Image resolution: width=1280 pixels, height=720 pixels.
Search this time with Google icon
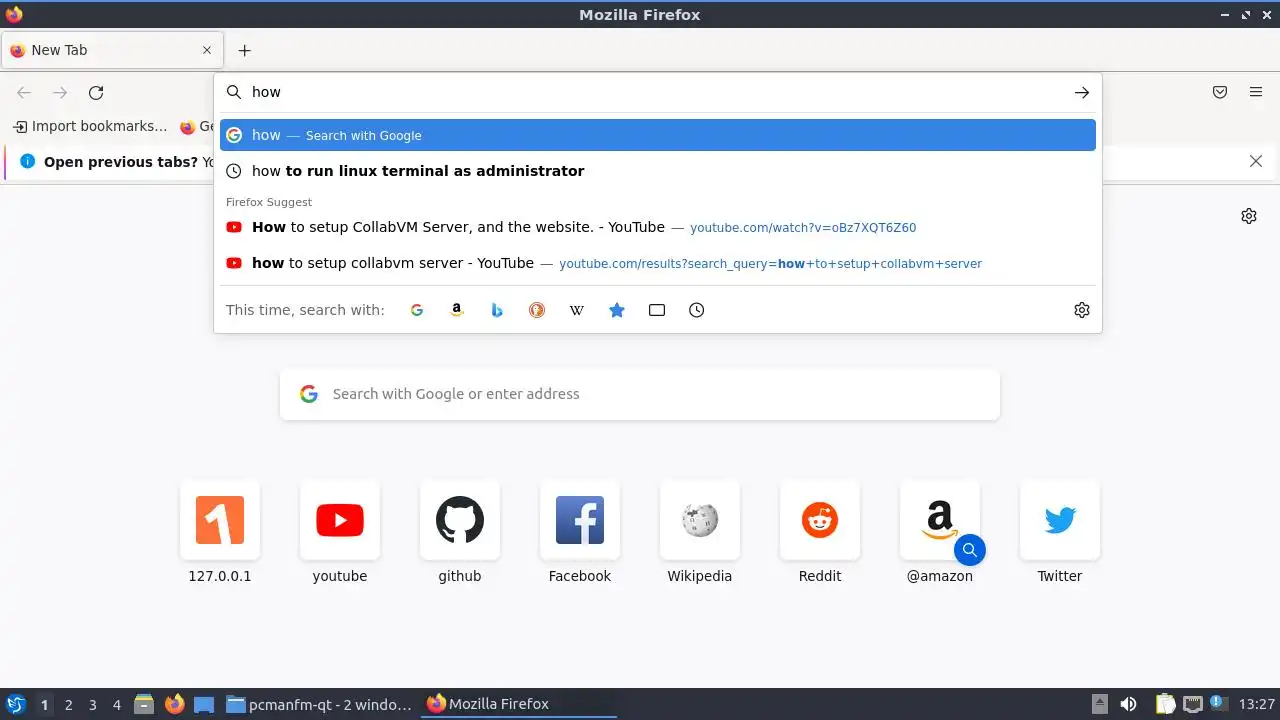[417, 310]
